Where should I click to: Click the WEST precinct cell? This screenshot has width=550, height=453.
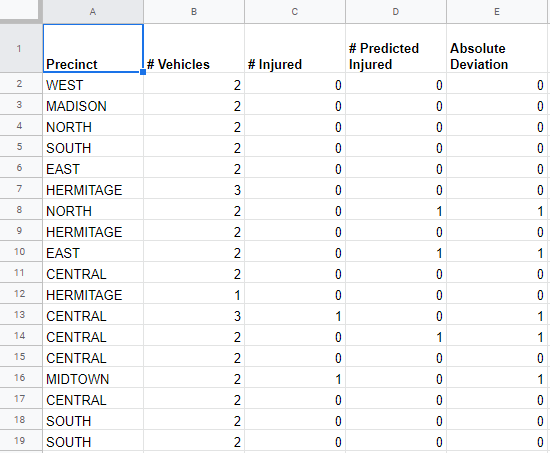[x=93, y=84]
